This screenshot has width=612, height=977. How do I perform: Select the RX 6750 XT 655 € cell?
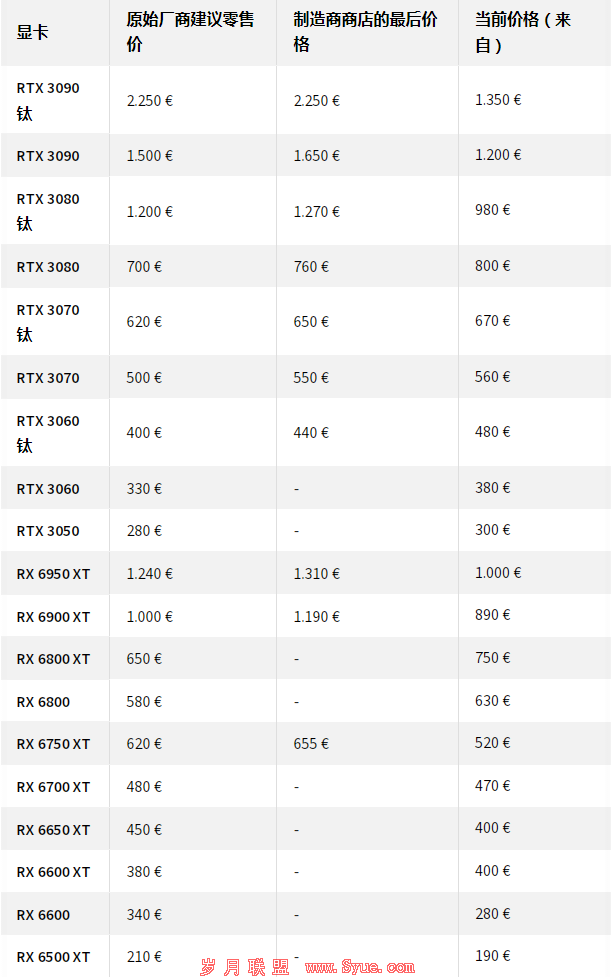(x=311, y=744)
